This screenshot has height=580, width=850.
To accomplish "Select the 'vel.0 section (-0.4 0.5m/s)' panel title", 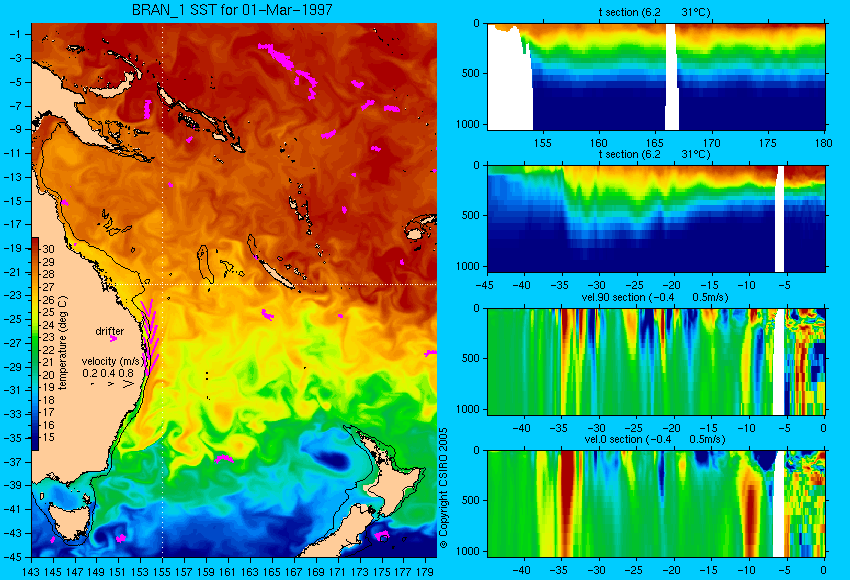I will coord(655,439).
